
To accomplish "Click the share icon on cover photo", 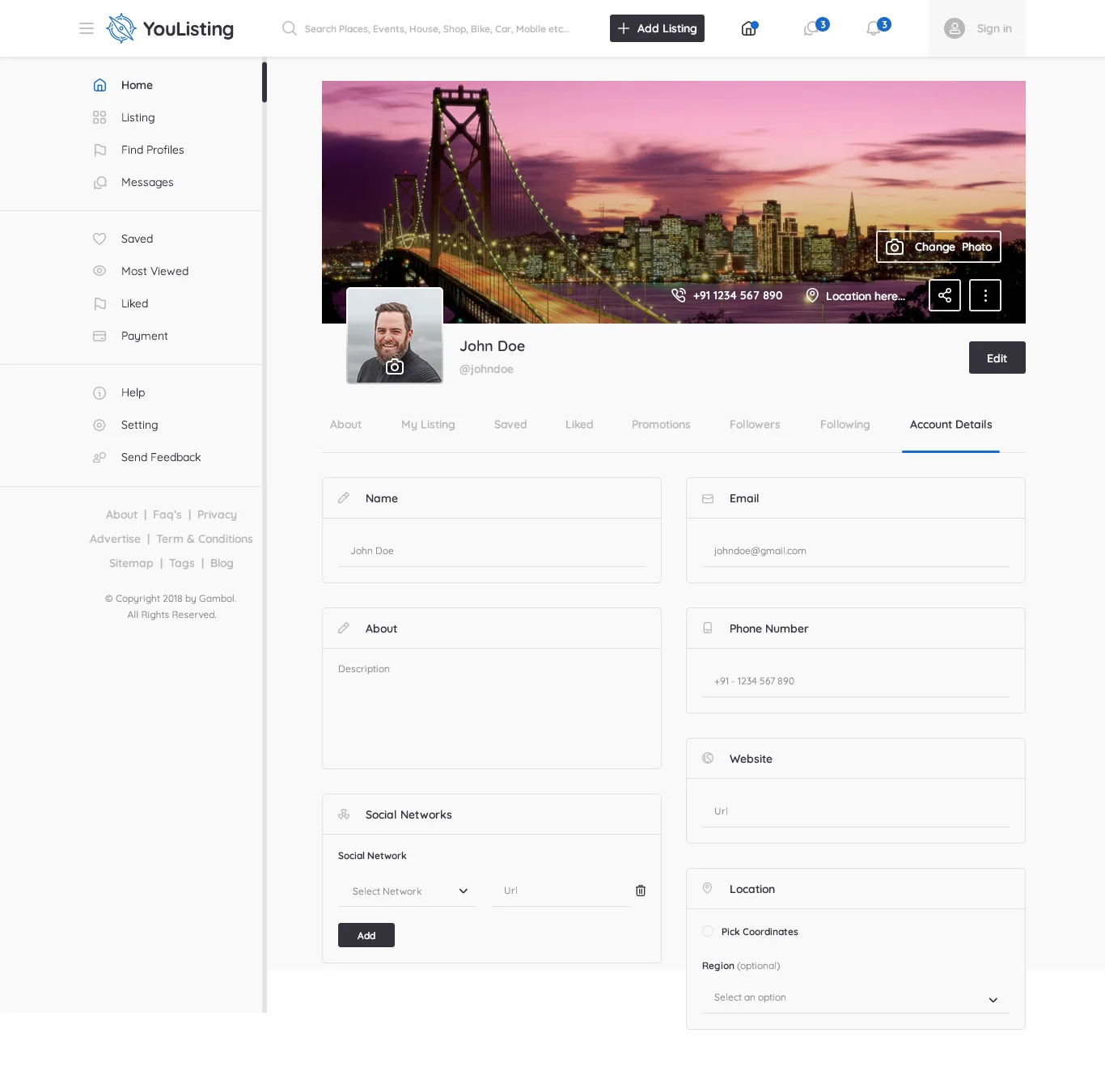I will 945,295.
